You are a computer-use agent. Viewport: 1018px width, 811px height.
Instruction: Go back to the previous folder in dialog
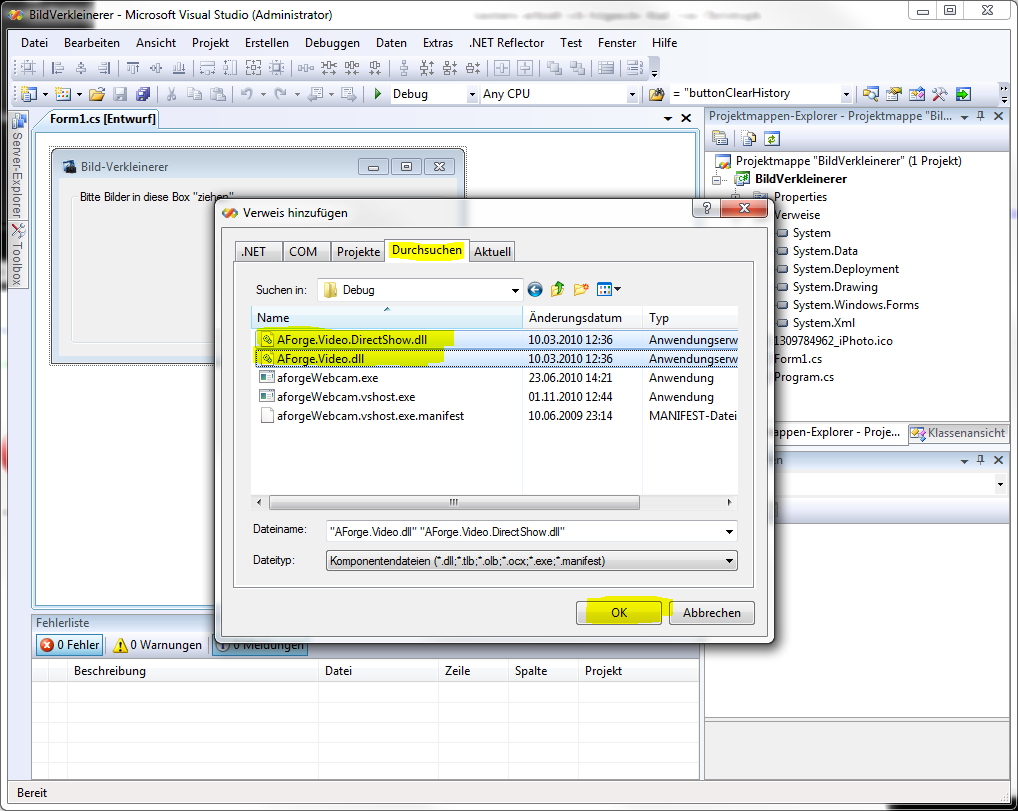(535, 290)
